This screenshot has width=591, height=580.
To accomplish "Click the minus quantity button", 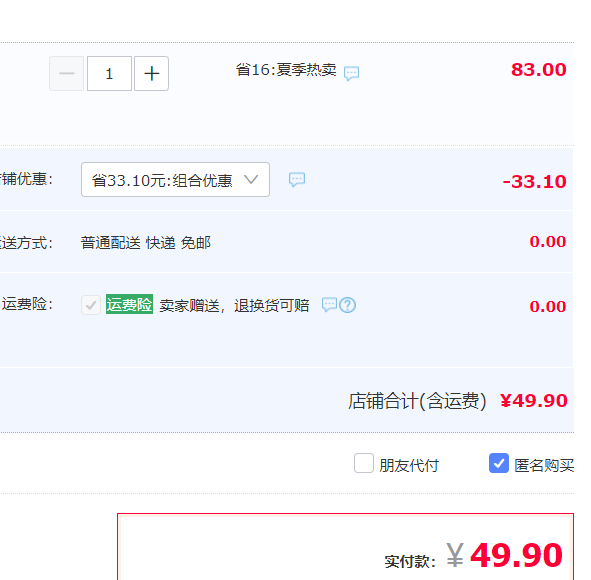I will (x=67, y=73).
